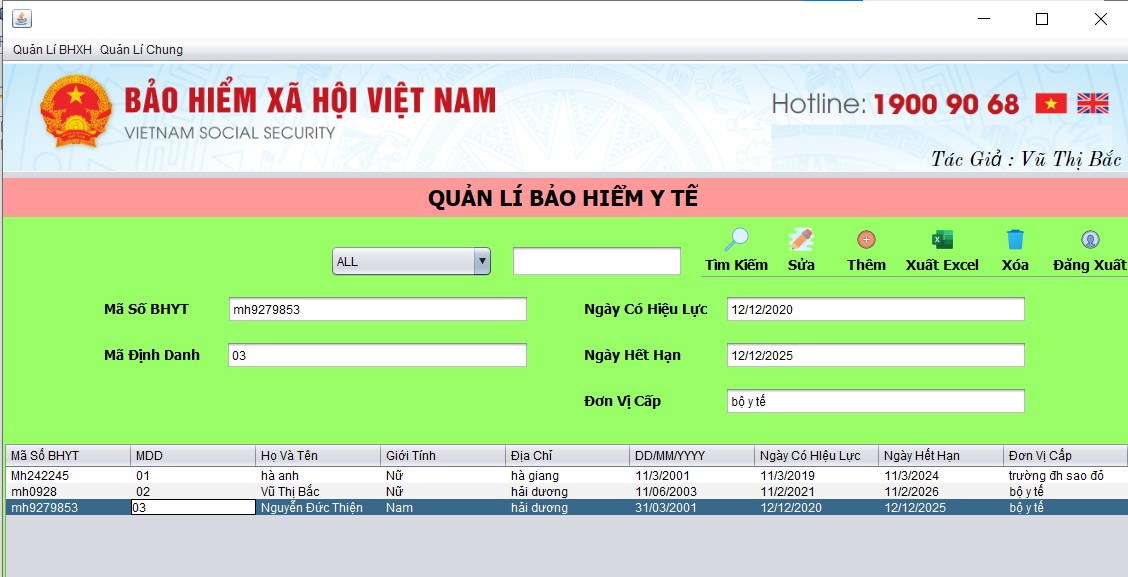The image size is (1128, 577).
Task: Select row with code mh0928
Action: coord(567,491)
